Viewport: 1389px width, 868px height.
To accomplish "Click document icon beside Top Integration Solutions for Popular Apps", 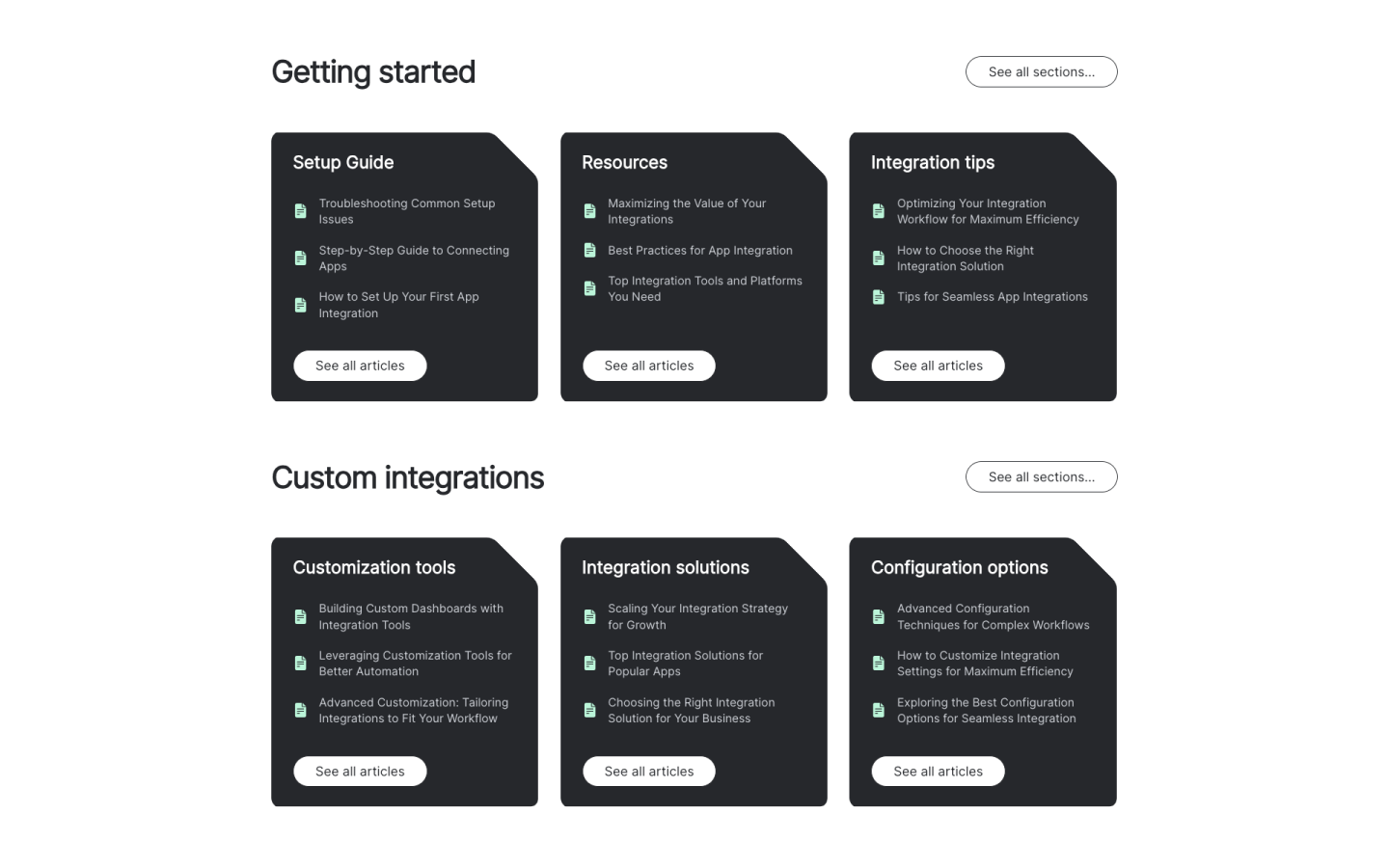I will point(589,664).
